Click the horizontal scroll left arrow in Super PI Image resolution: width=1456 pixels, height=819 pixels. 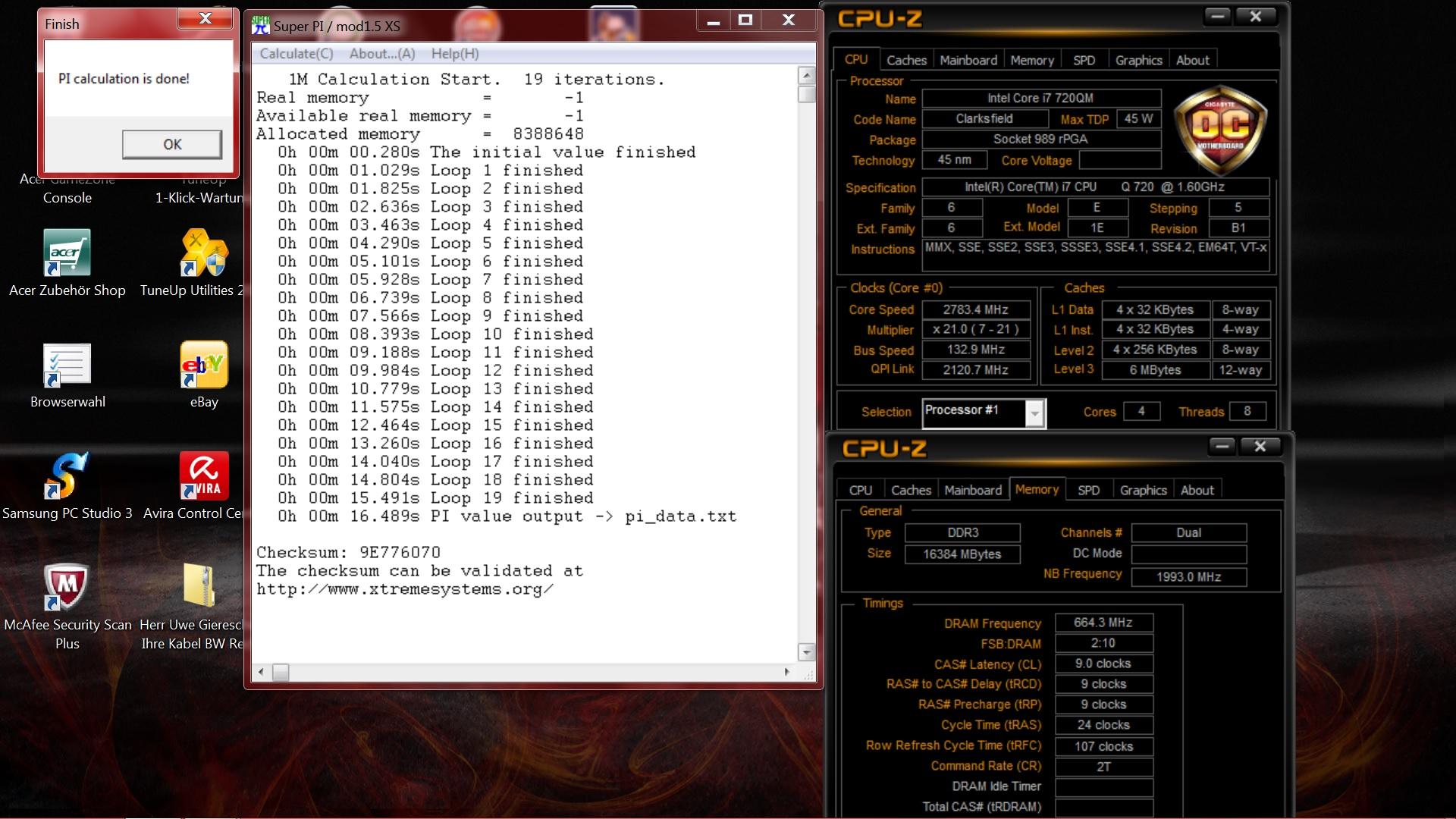tap(262, 672)
